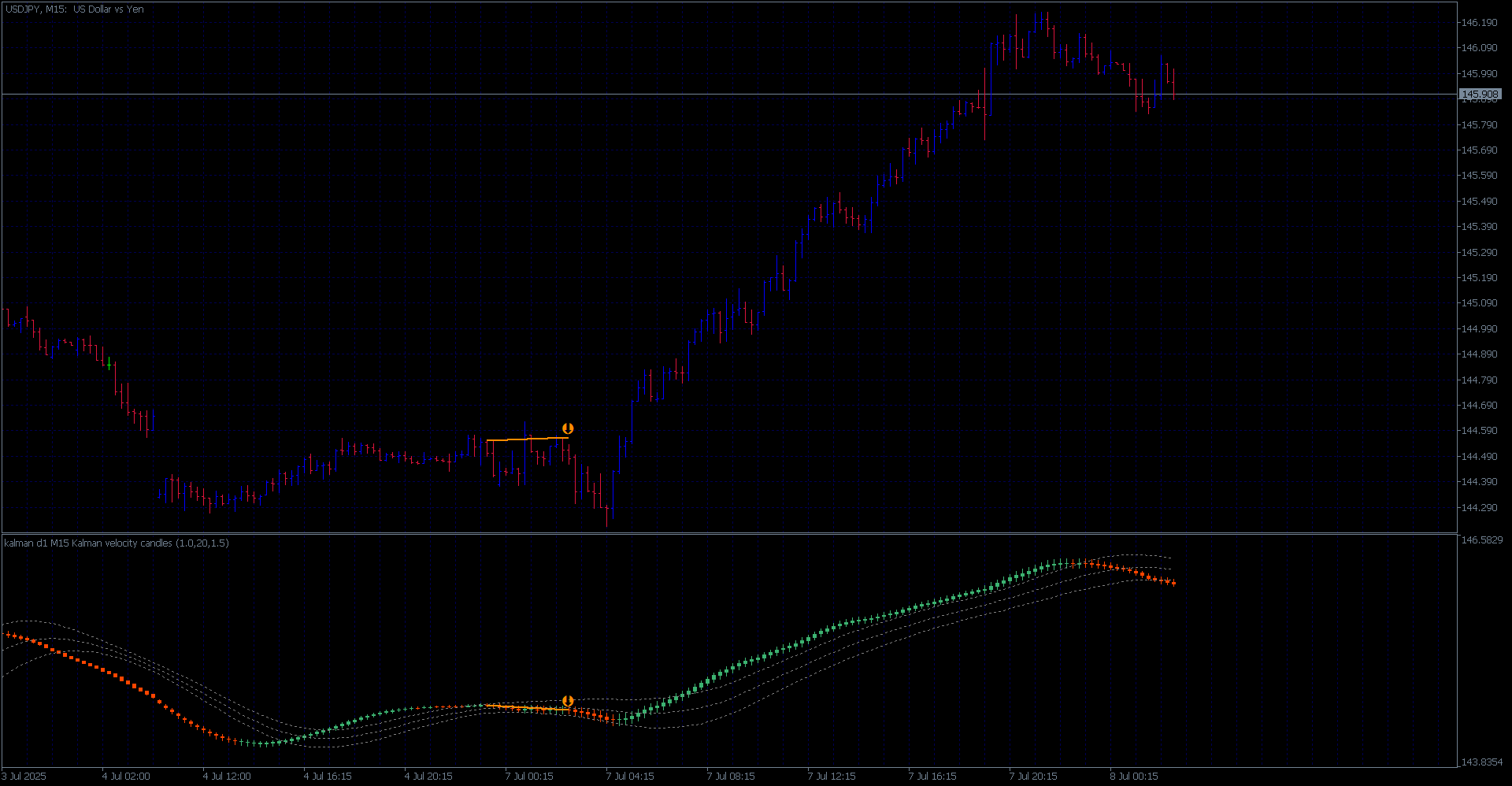Click the 144.590 price scale label
Screen dimensions: 1512x786
point(1479,431)
